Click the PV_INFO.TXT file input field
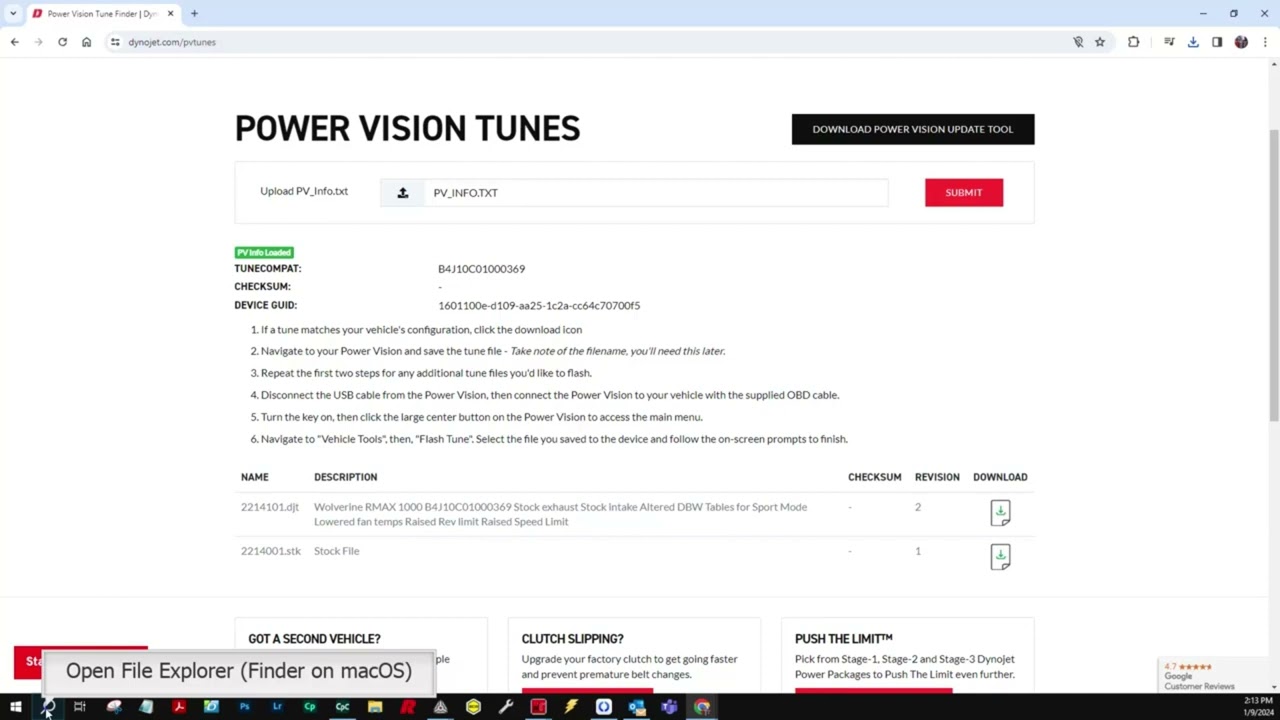The image size is (1280, 720). pyautogui.click(x=656, y=193)
